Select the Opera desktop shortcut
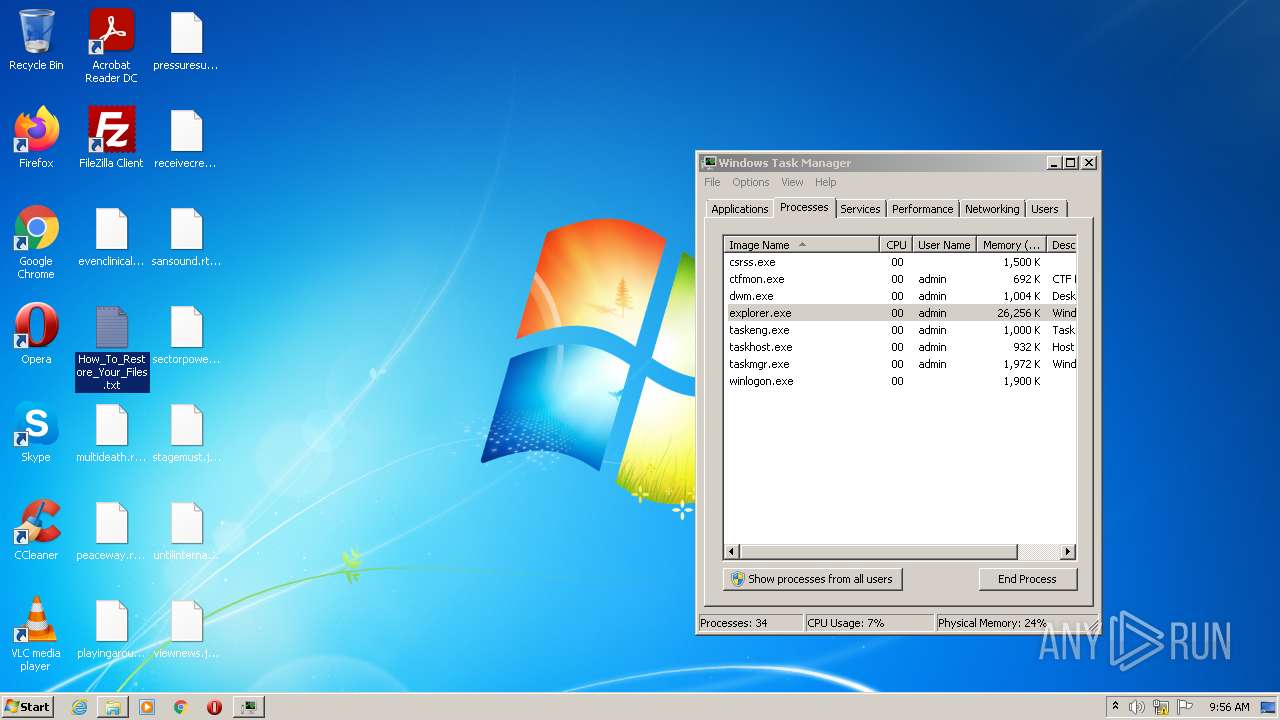 click(36, 334)
